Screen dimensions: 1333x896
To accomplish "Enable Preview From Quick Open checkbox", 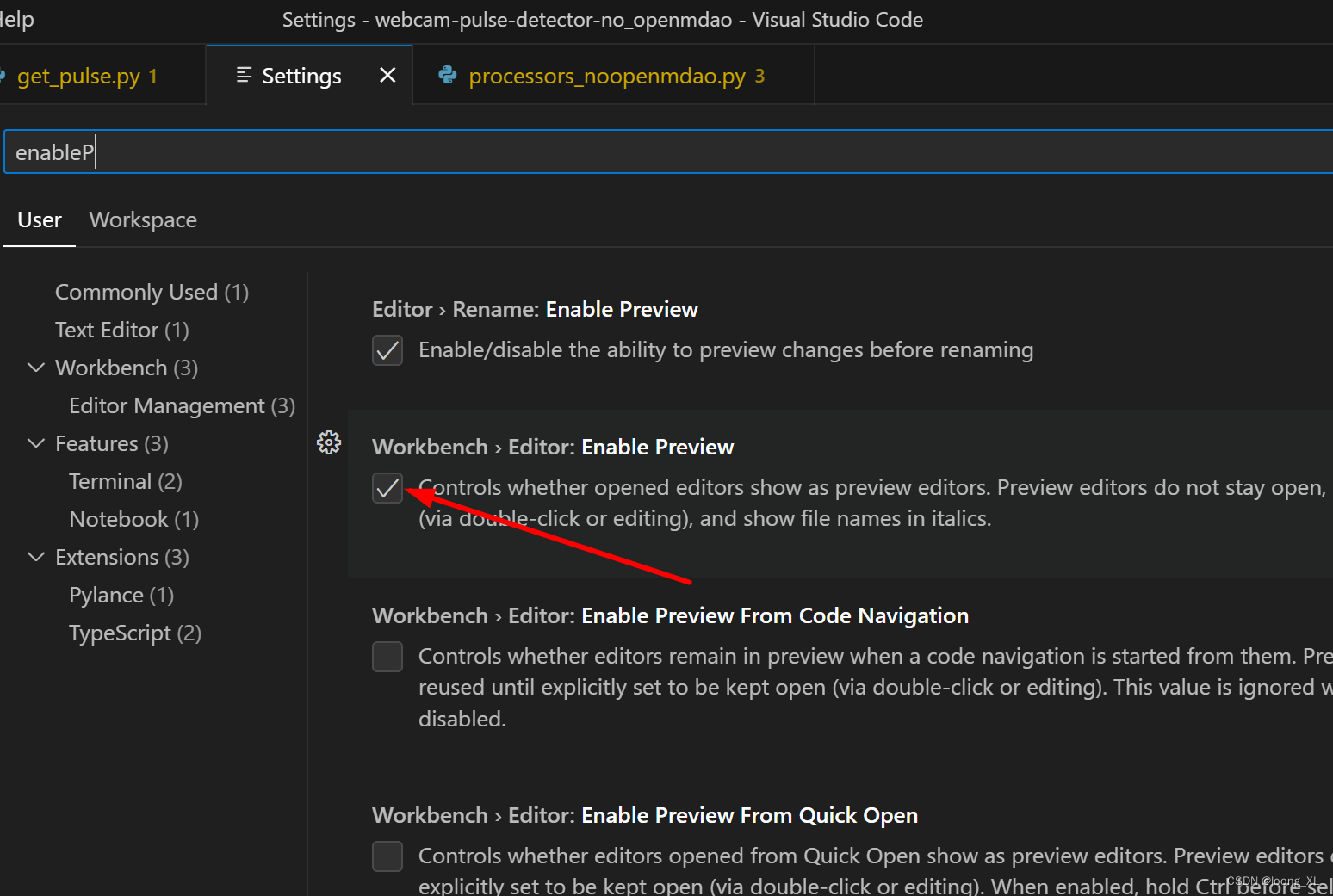I will (387, 856).
